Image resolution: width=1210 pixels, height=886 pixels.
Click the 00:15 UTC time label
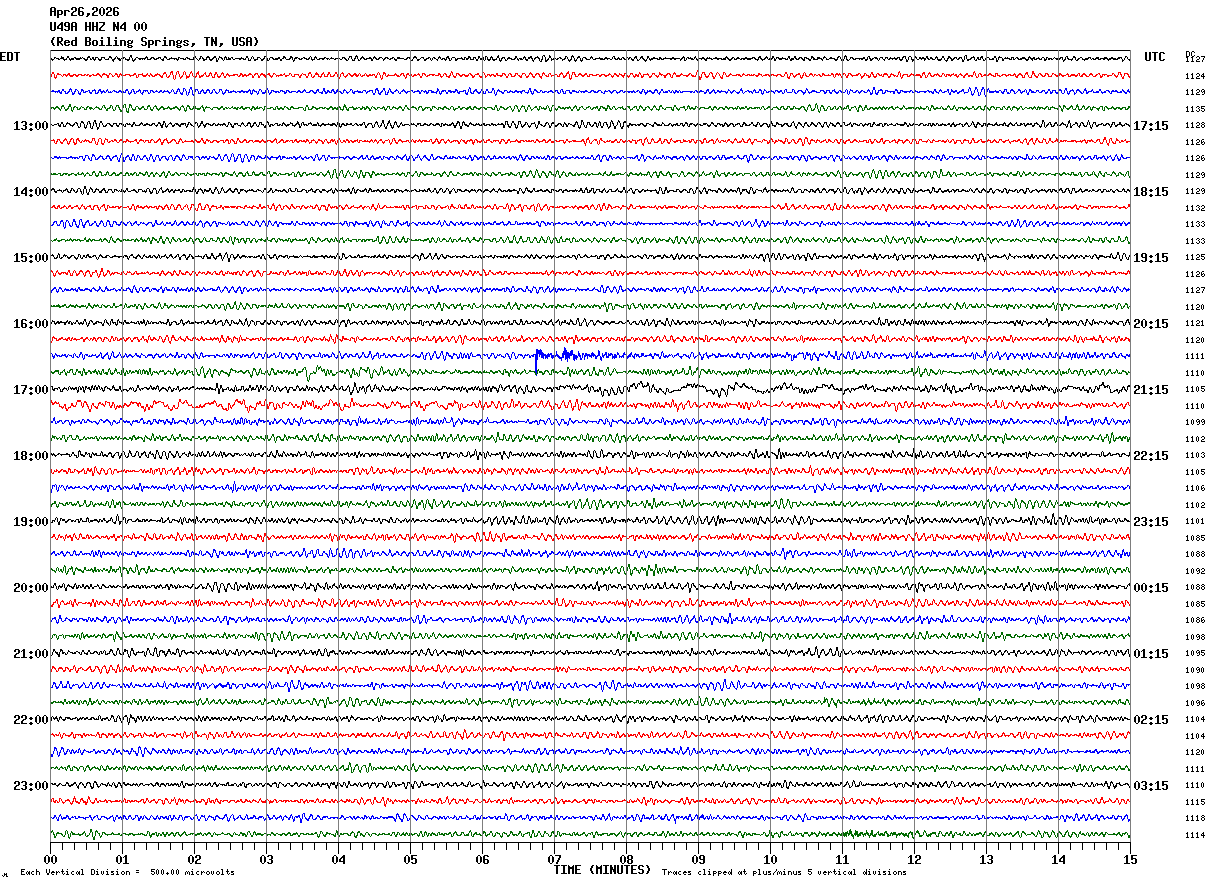point(1151,588)
